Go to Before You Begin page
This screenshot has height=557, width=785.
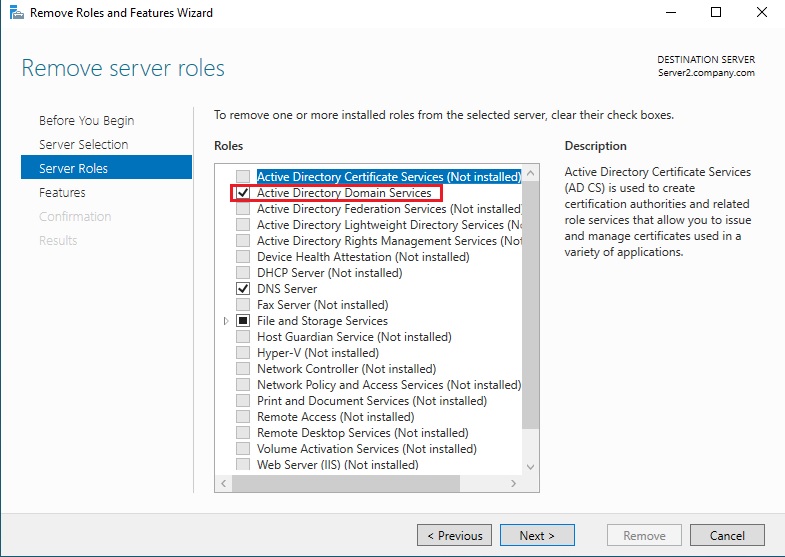pos(86,121)
